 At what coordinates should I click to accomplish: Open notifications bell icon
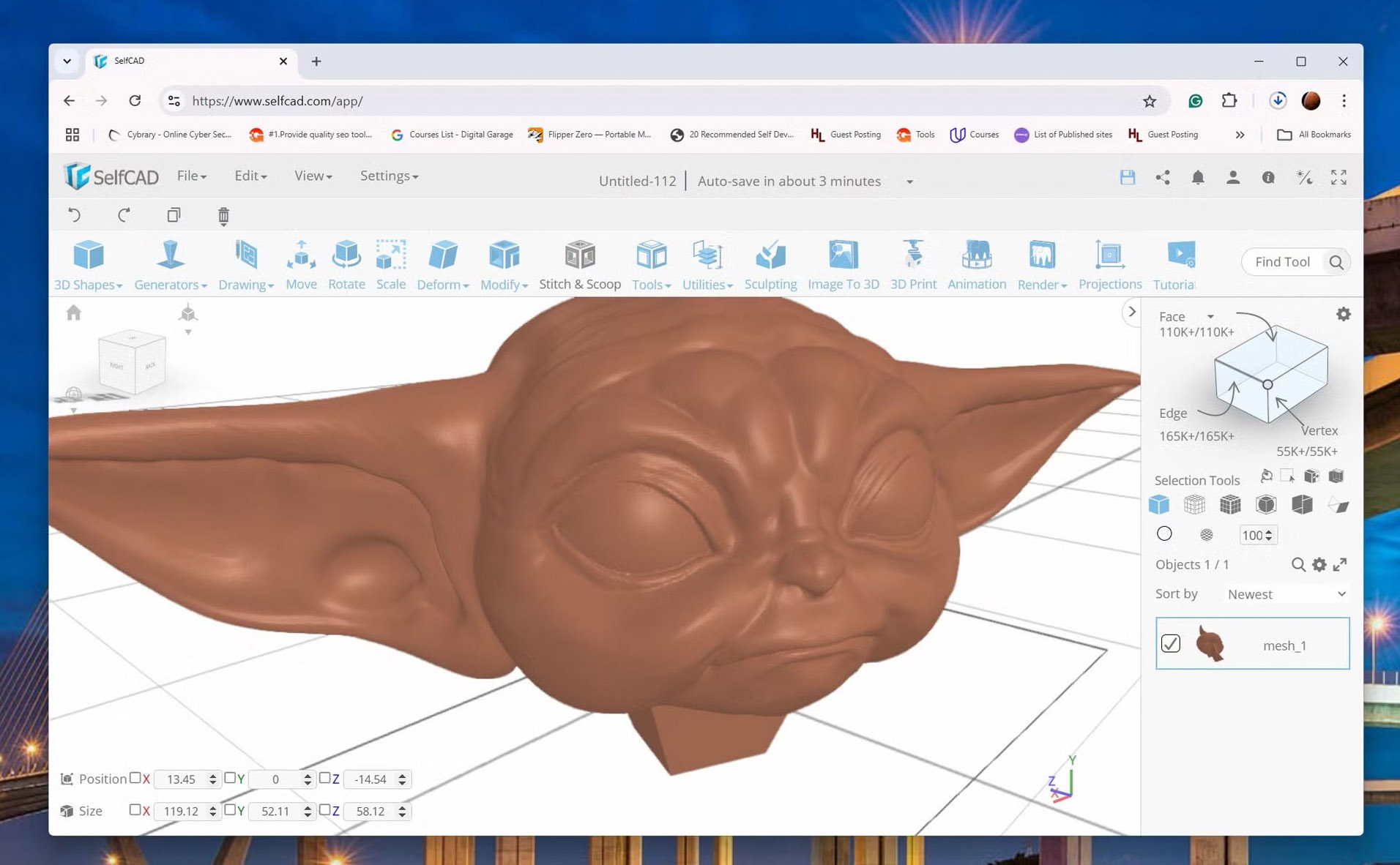point(1198,177)
